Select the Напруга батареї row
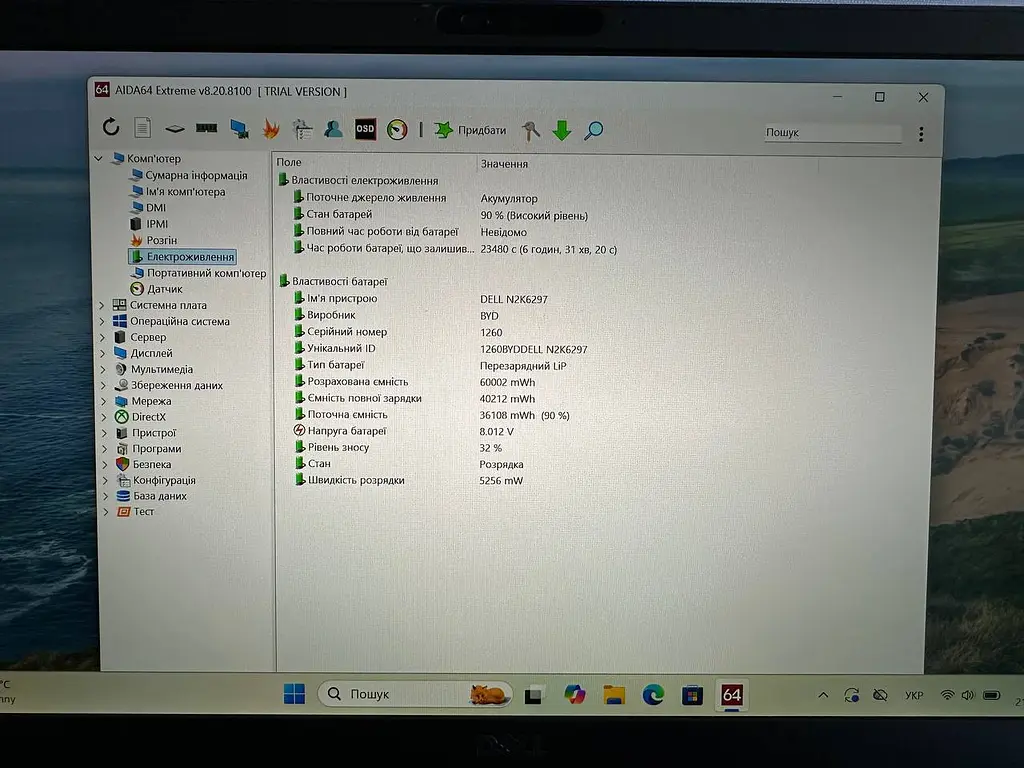 pyautogui.click(x=404, y=431)
